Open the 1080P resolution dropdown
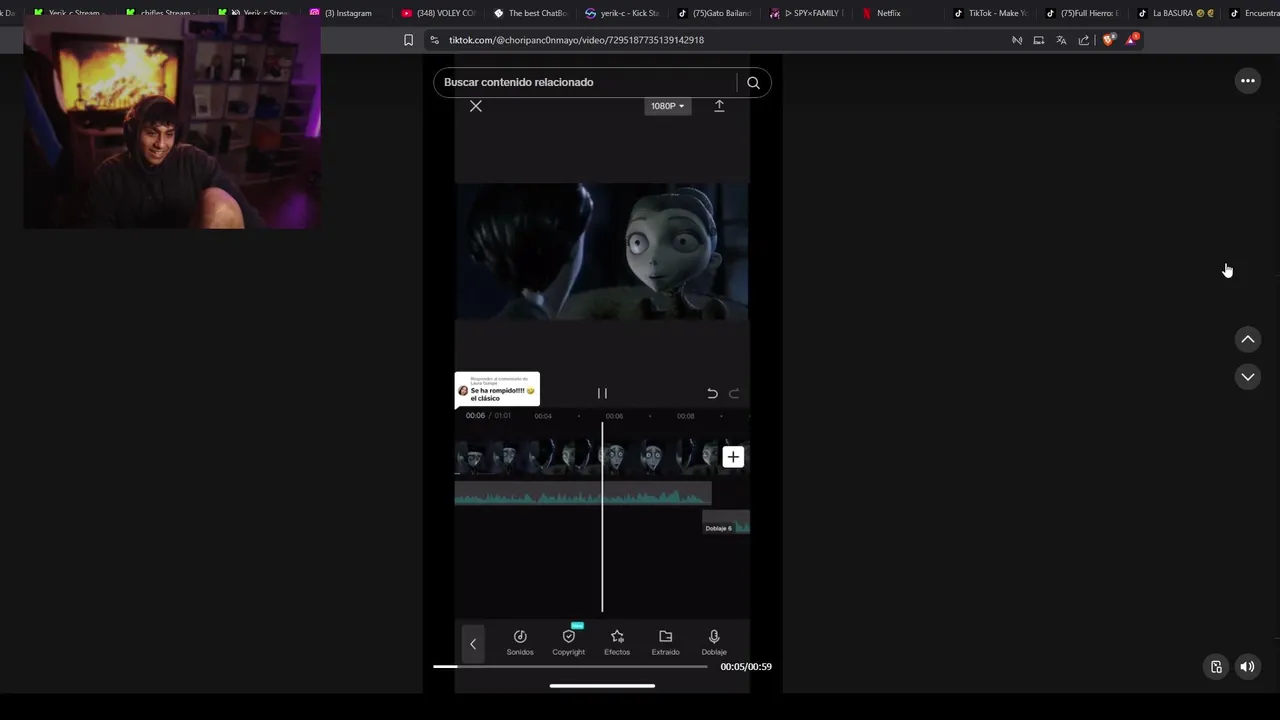 (x=667, y=106)
